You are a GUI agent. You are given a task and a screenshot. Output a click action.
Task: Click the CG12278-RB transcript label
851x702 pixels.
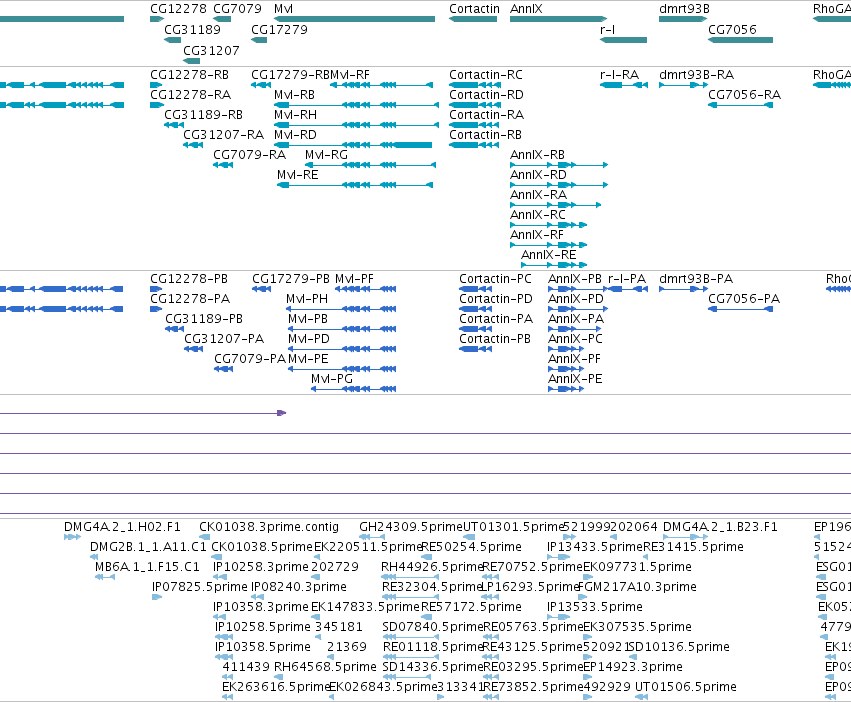pos(189,74)
